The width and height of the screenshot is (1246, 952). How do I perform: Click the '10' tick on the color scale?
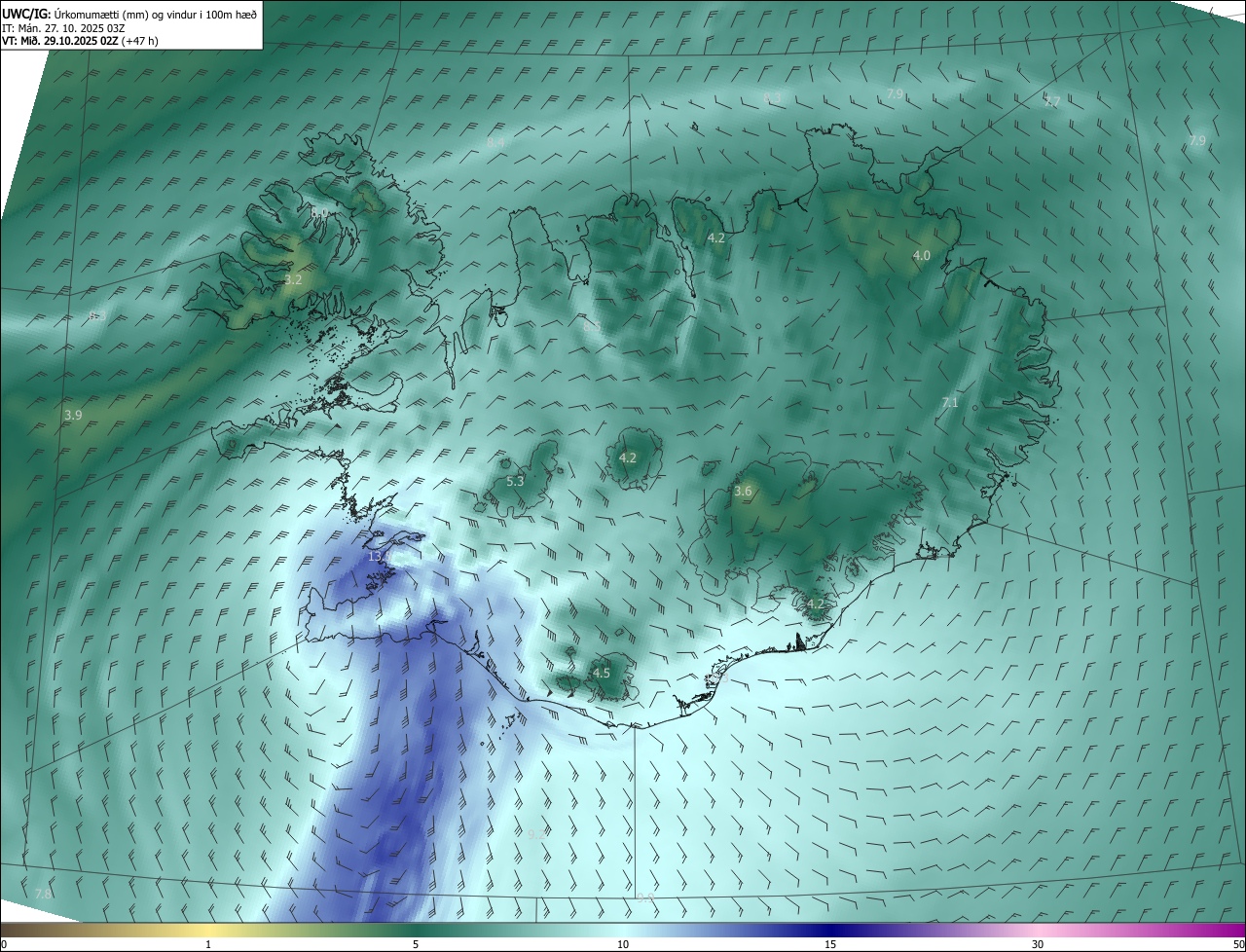point(623,944)
